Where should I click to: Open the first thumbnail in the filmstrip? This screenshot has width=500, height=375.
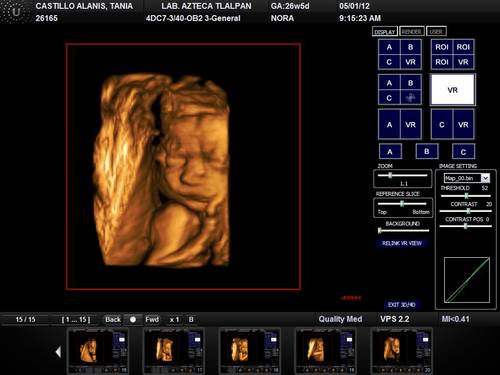pyautogui.click(x=98, y=351)
